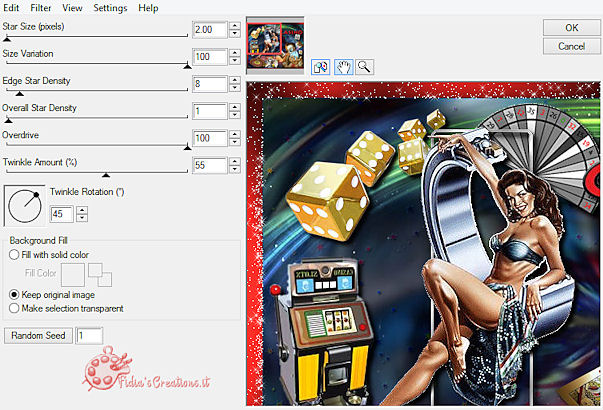
Task: Click the Cancel button
Action: tap(571, 46)
